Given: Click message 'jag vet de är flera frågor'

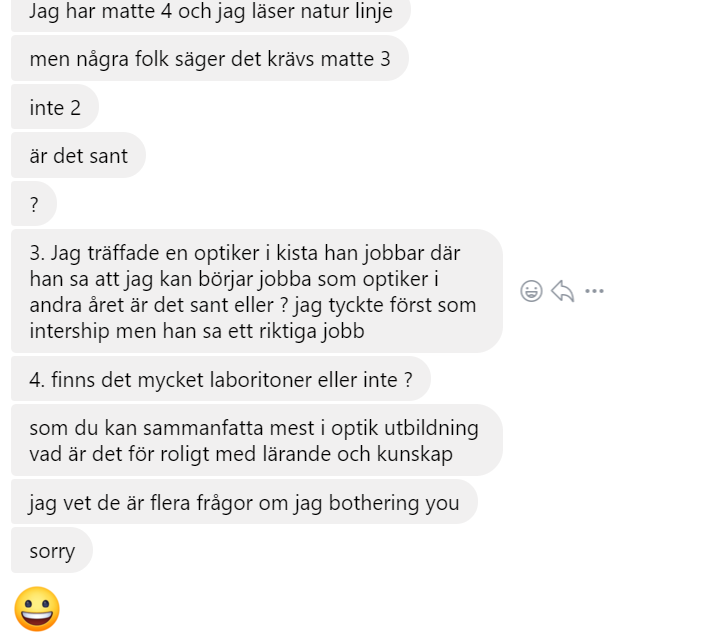Looking at the screenshot, I should (244, 502).
